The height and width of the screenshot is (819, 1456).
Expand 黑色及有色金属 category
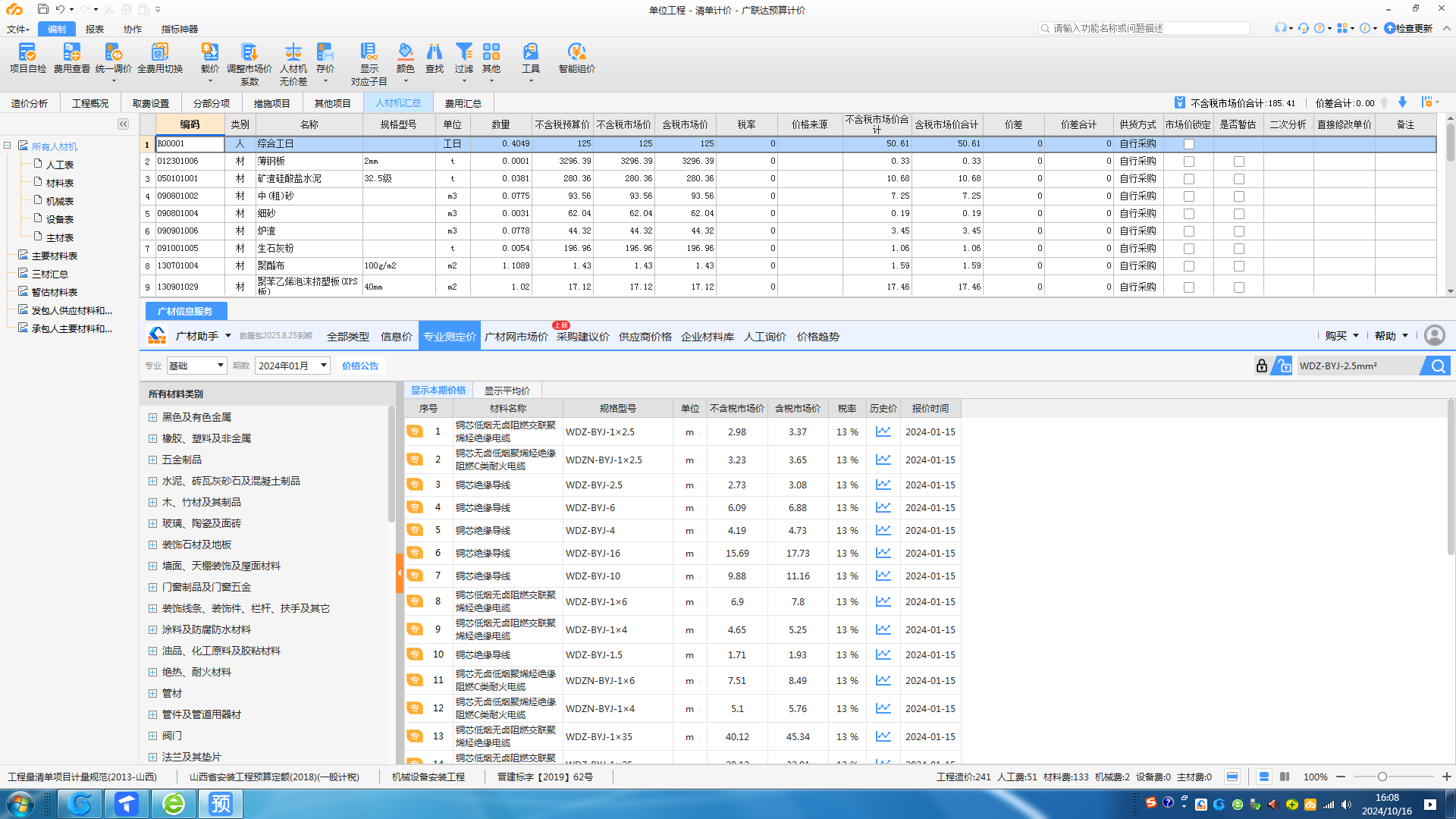152,417
